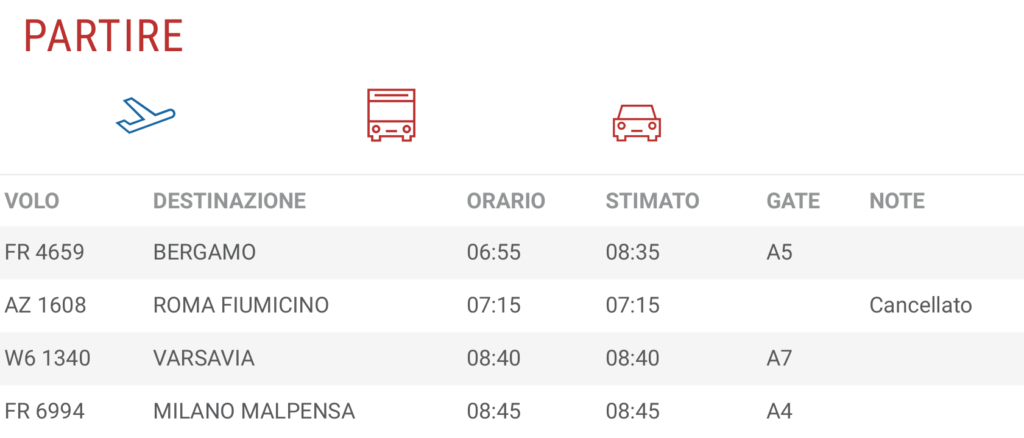This screenshot has width=1024, height=438.
Task: Click the ORARIO column header
Action: (x=505, y=201)
